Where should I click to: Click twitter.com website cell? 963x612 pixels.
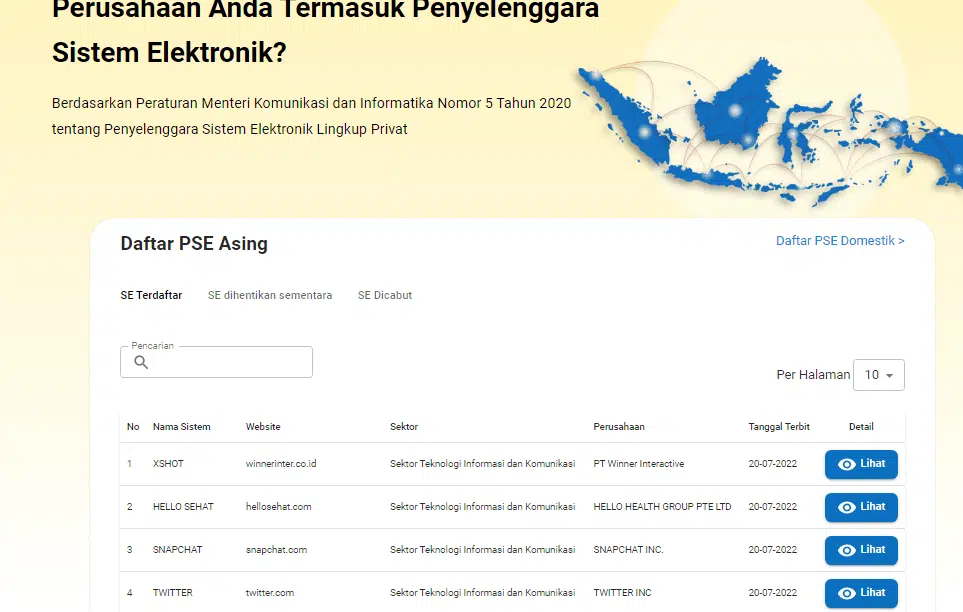coord(270,593)
